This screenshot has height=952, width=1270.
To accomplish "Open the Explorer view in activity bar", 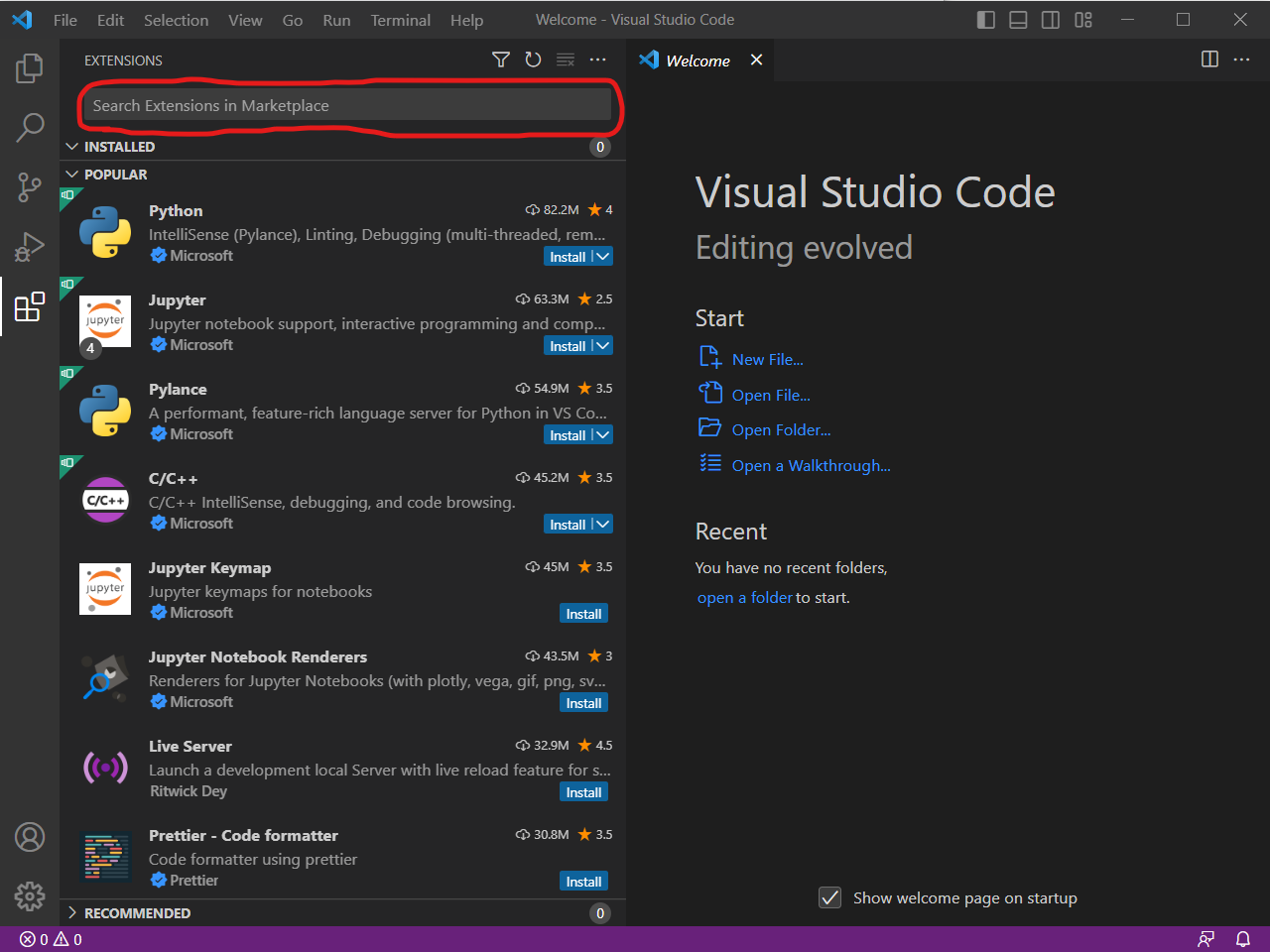I will (x=30, y=68).
